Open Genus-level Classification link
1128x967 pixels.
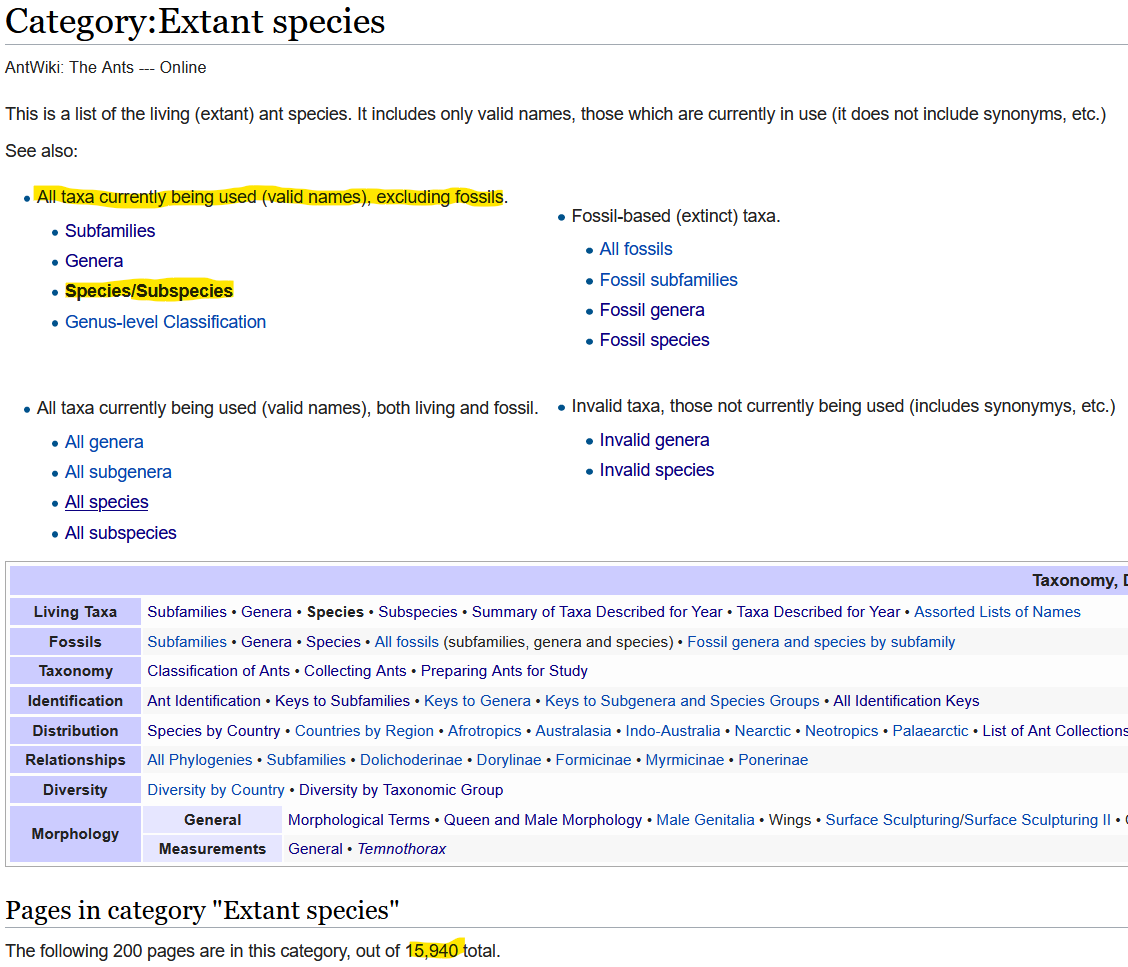point(165,322)
